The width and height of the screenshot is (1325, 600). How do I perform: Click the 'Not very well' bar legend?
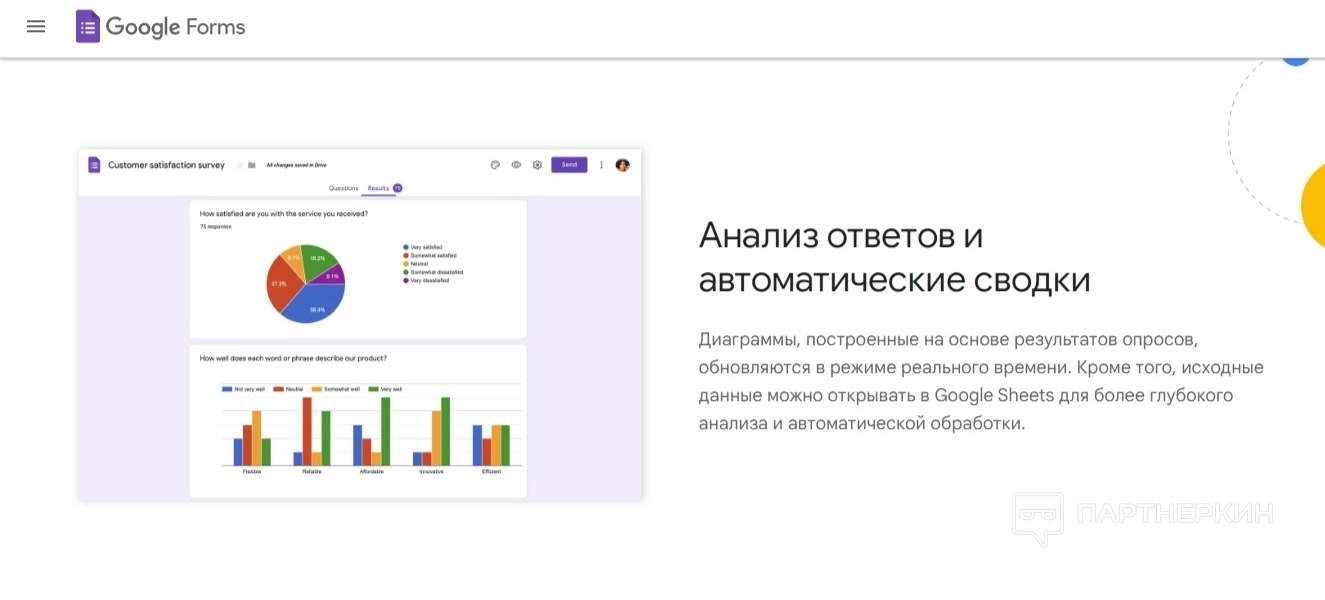pos(243,389)
